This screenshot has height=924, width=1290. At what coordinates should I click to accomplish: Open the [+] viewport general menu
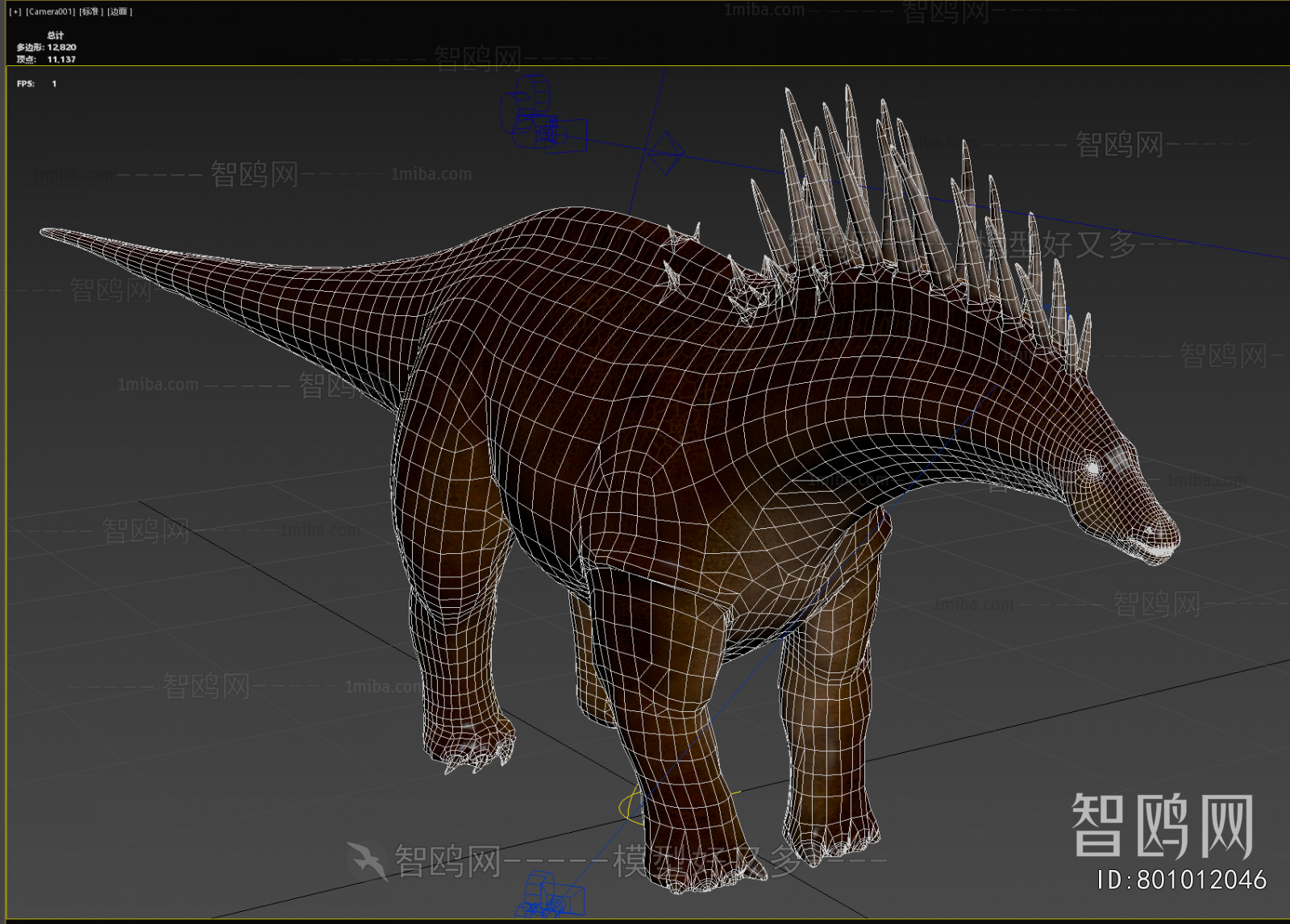click(x=15, y=12)
